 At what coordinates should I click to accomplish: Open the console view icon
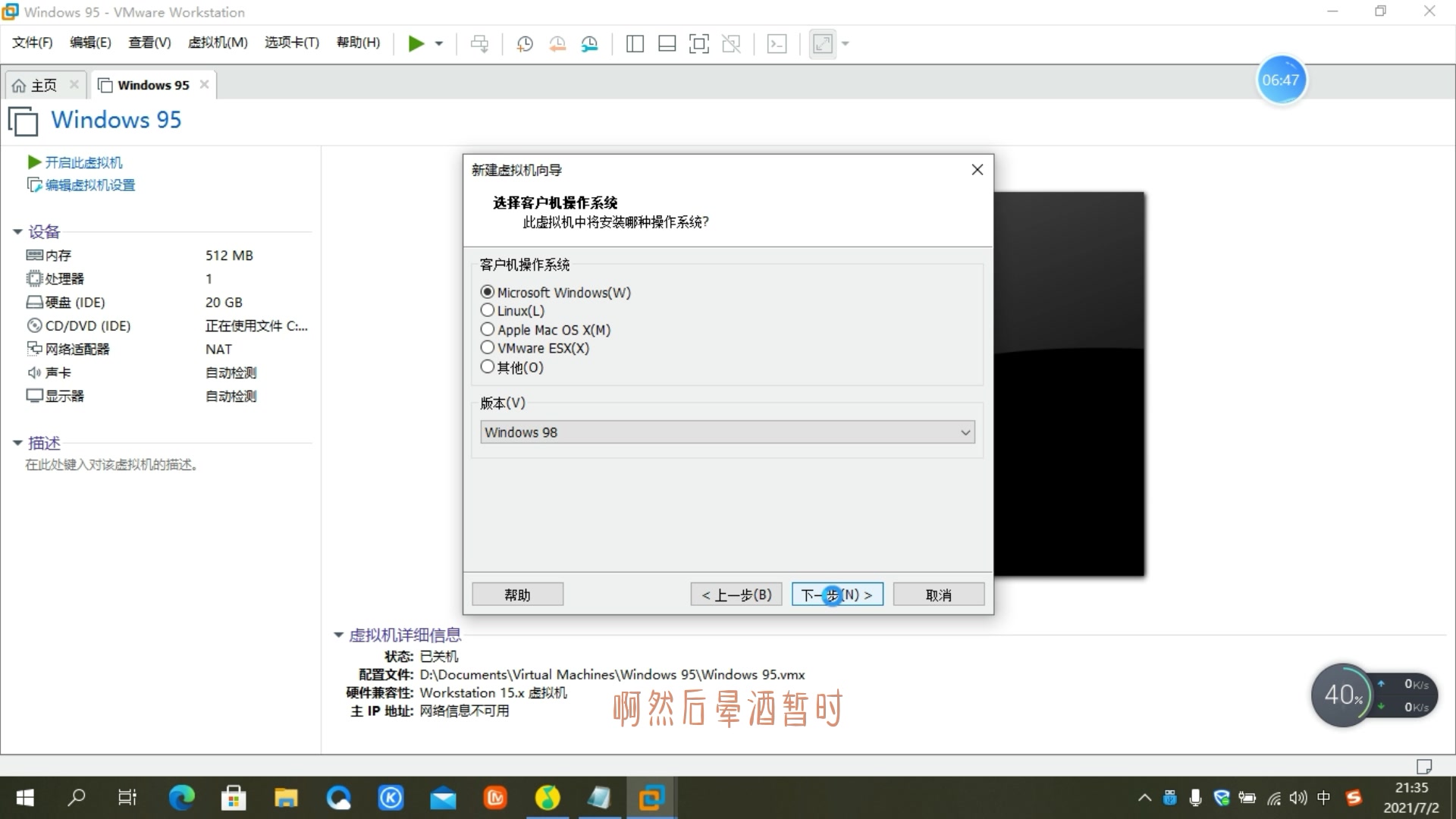(x=777, y=43)
